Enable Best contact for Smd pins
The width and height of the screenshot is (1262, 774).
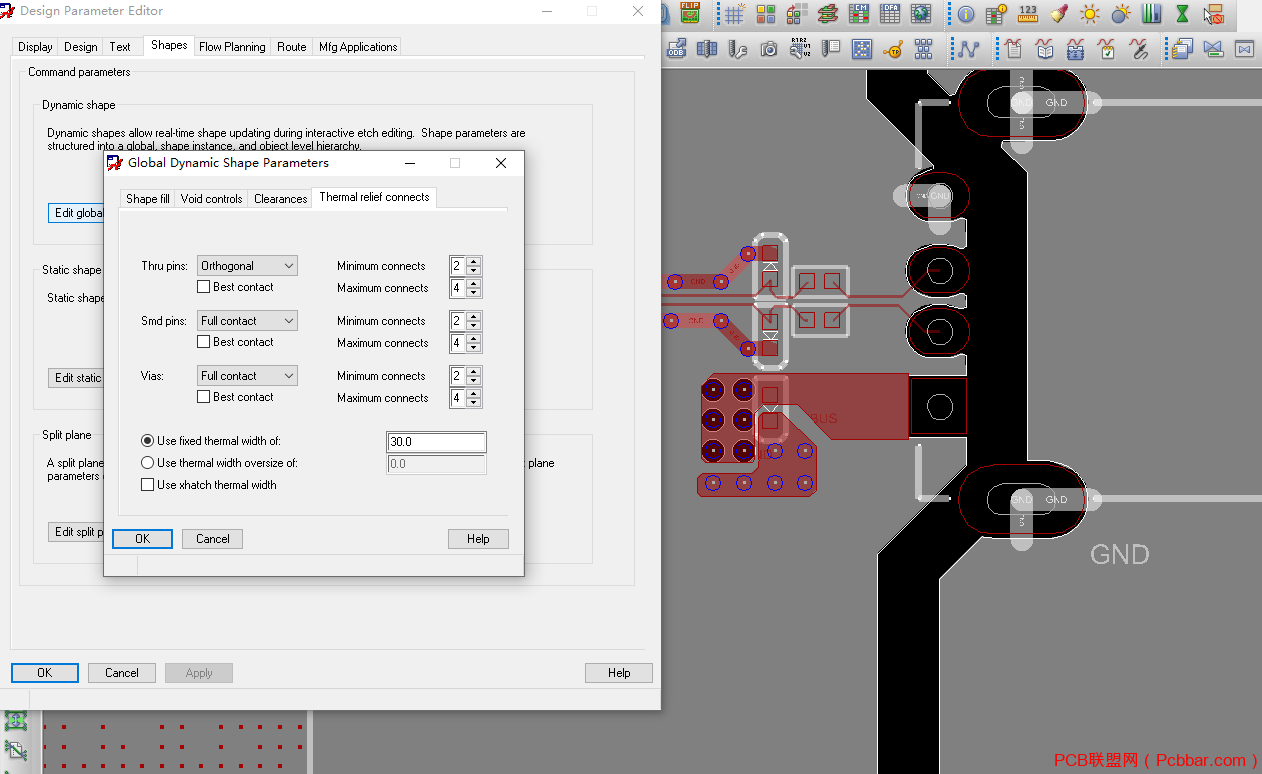(204, 342)
